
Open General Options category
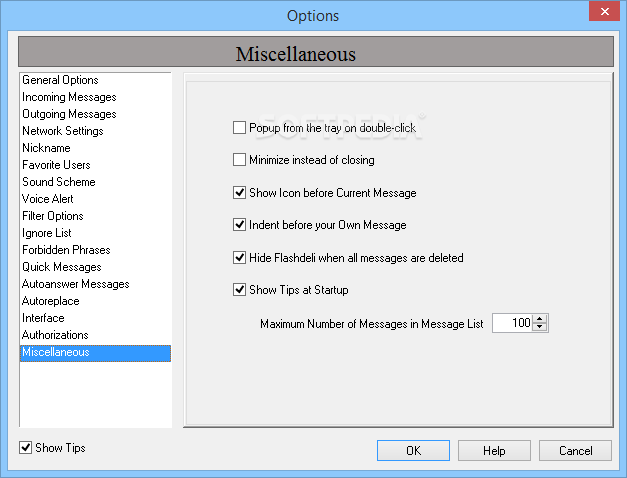pos(95,80)
